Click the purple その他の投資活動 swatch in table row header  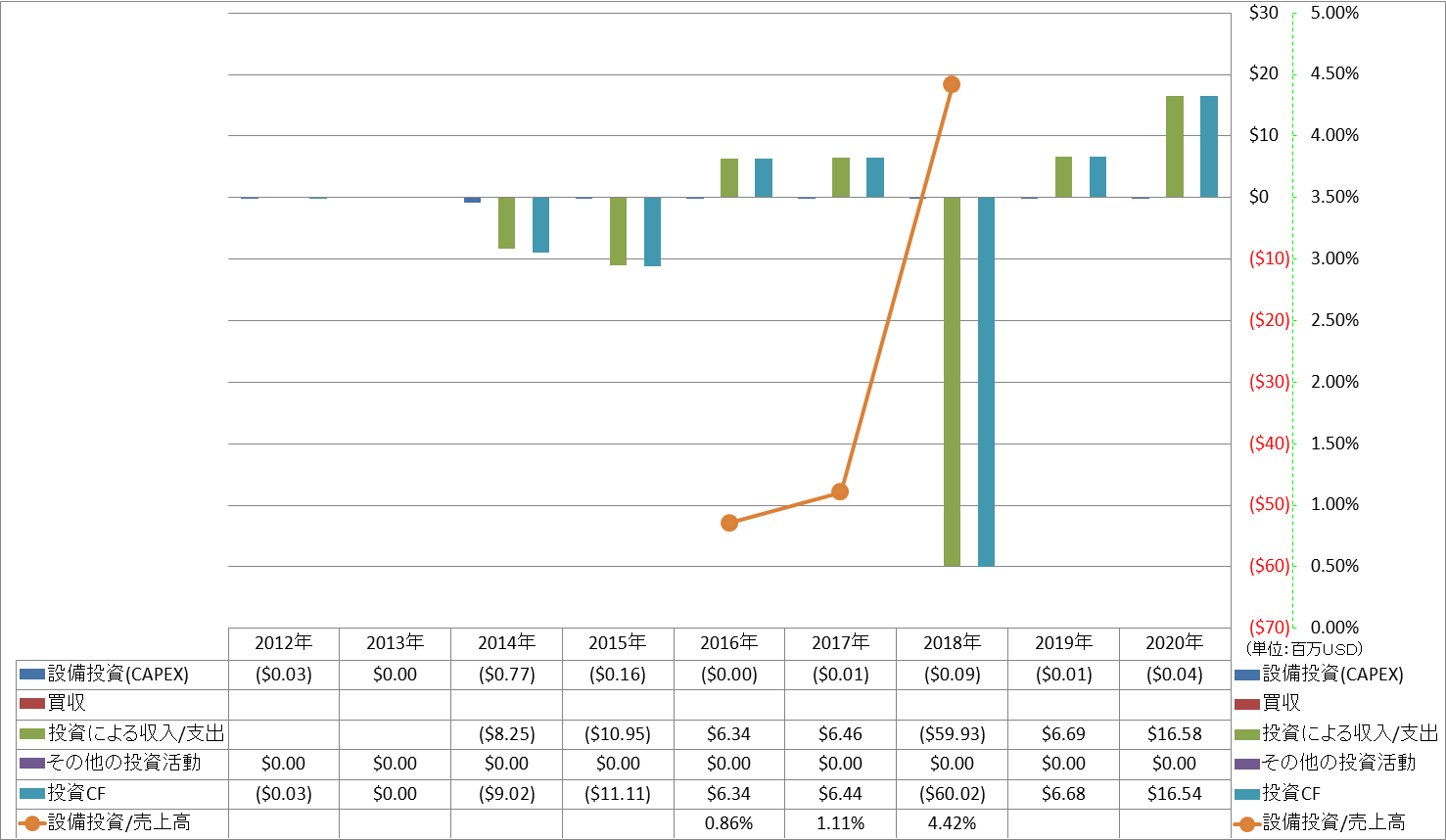[x=32, y=764]
